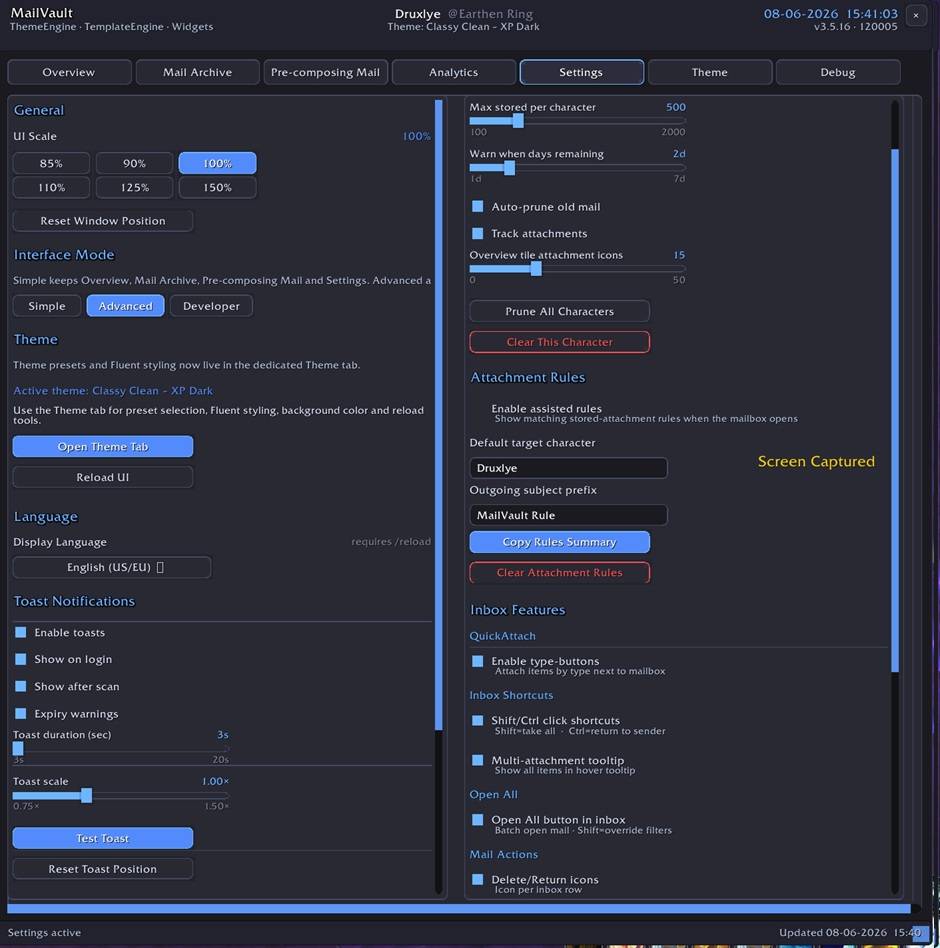Open the Theme tab in the tab bar
Image resolution: width=940 pixels, height=948 pixels.
[710, 72]
